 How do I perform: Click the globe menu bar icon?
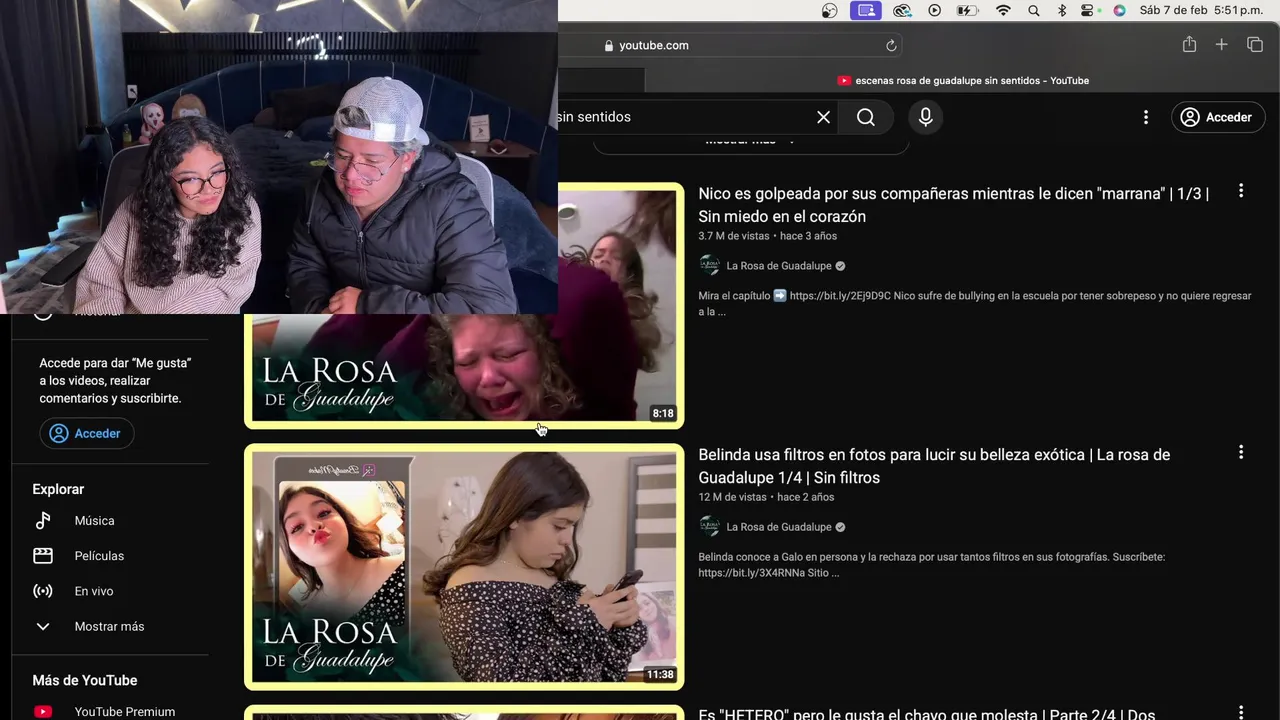click(x=830, y=10)
